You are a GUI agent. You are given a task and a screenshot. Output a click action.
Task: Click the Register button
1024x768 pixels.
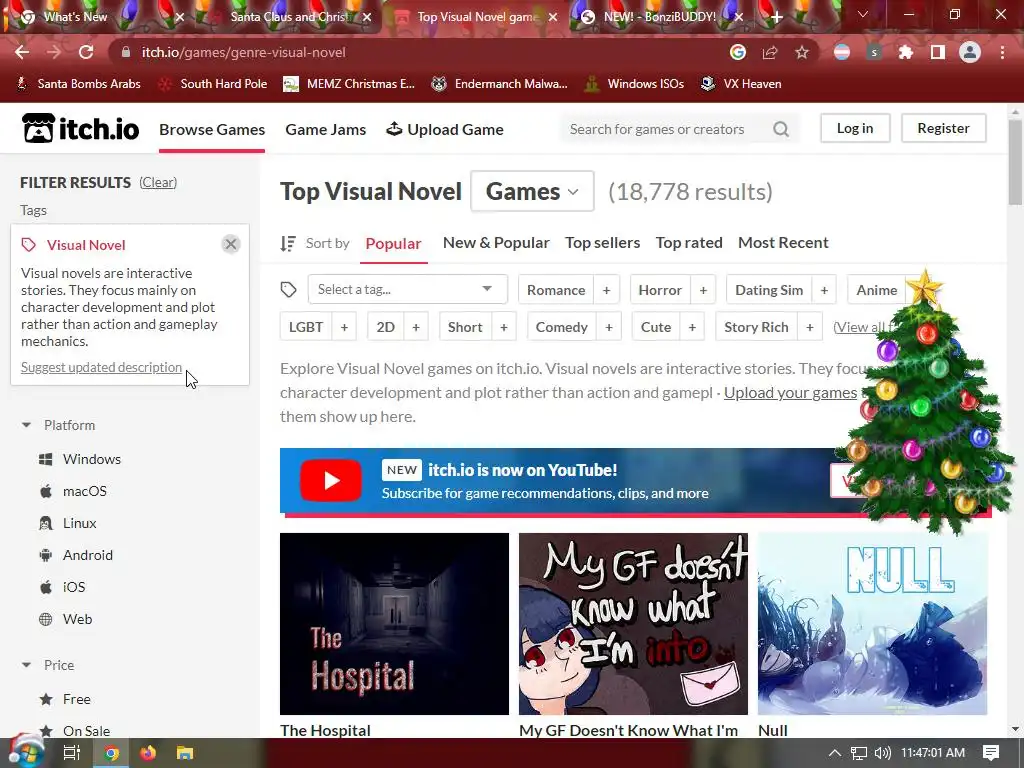coord(943,128)
